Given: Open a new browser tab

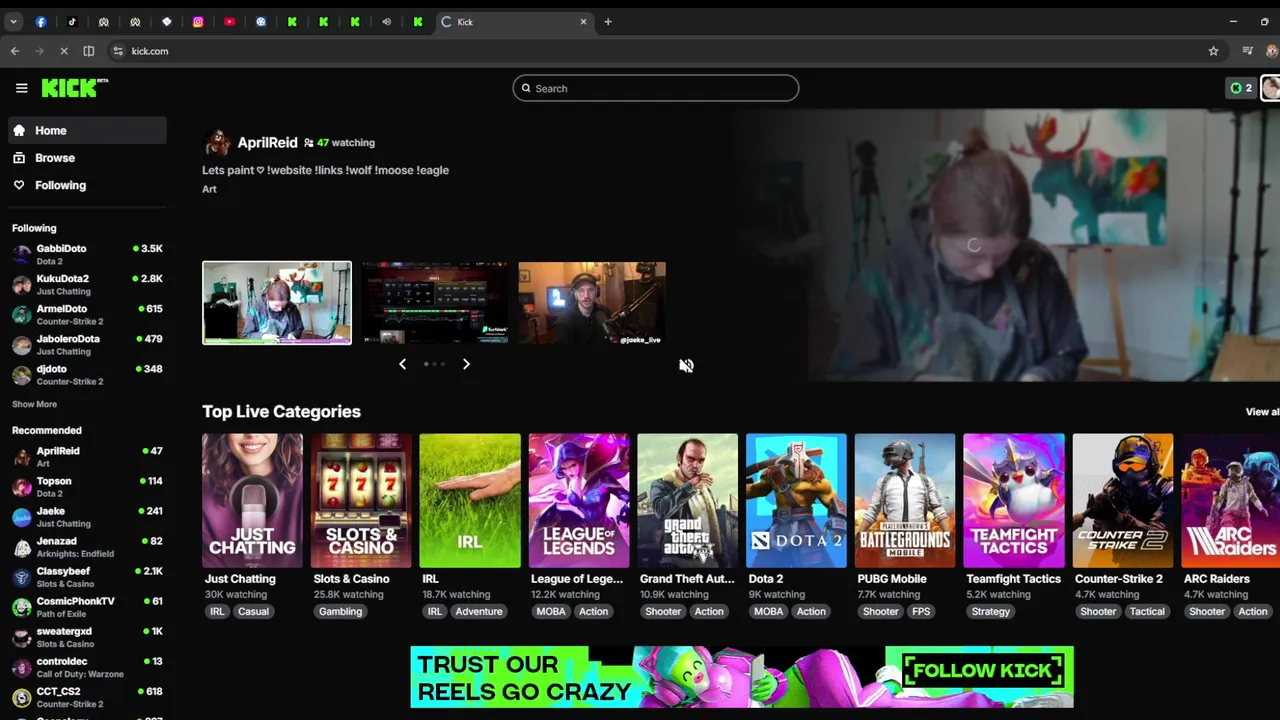Looking at the screenshot, I should click(607, 22).
